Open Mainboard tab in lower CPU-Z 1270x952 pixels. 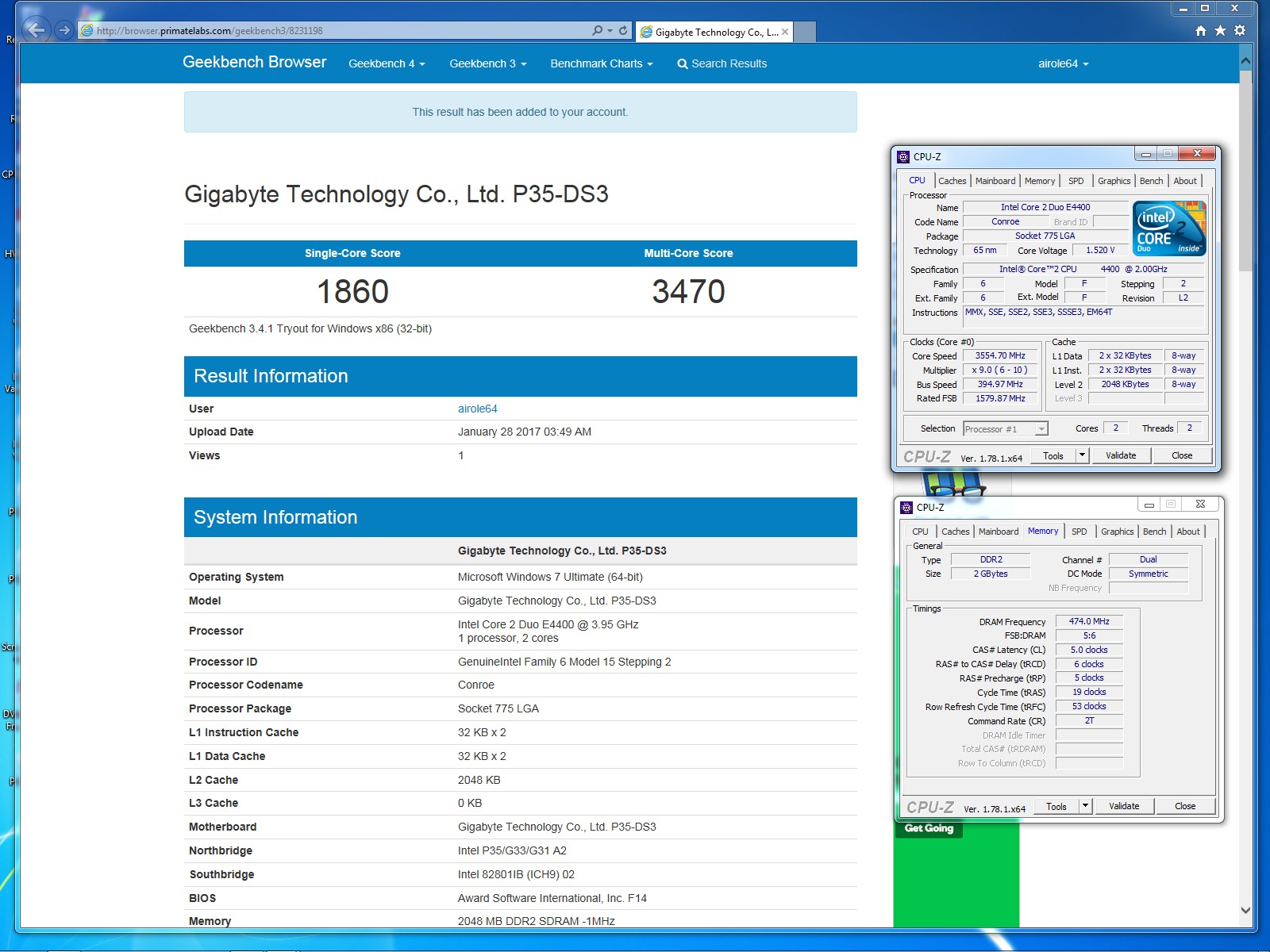(998, 532)
